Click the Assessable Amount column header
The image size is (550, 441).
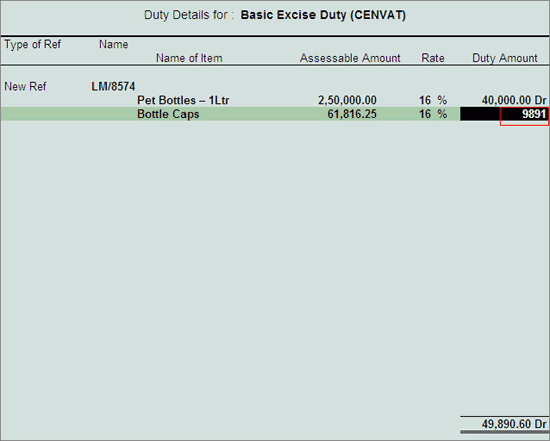(x=350, y=58)
